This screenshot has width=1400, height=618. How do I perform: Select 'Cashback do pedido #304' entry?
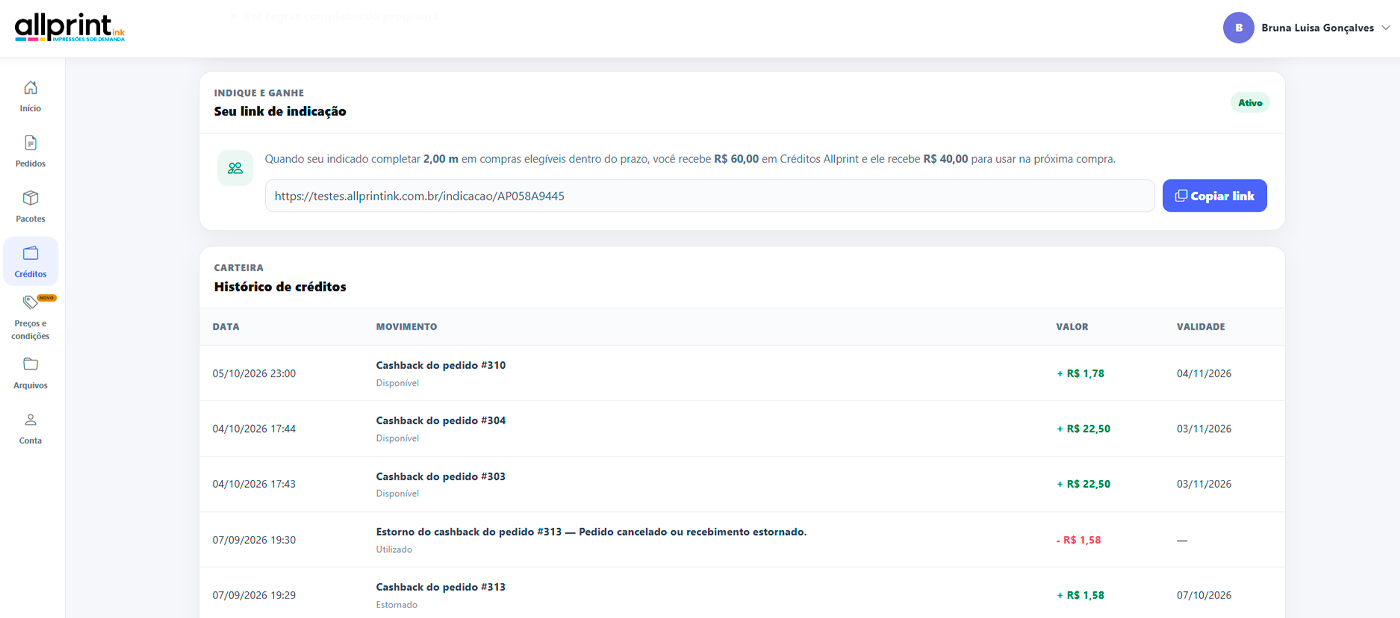pyautogui.click(x=441, y=420)
